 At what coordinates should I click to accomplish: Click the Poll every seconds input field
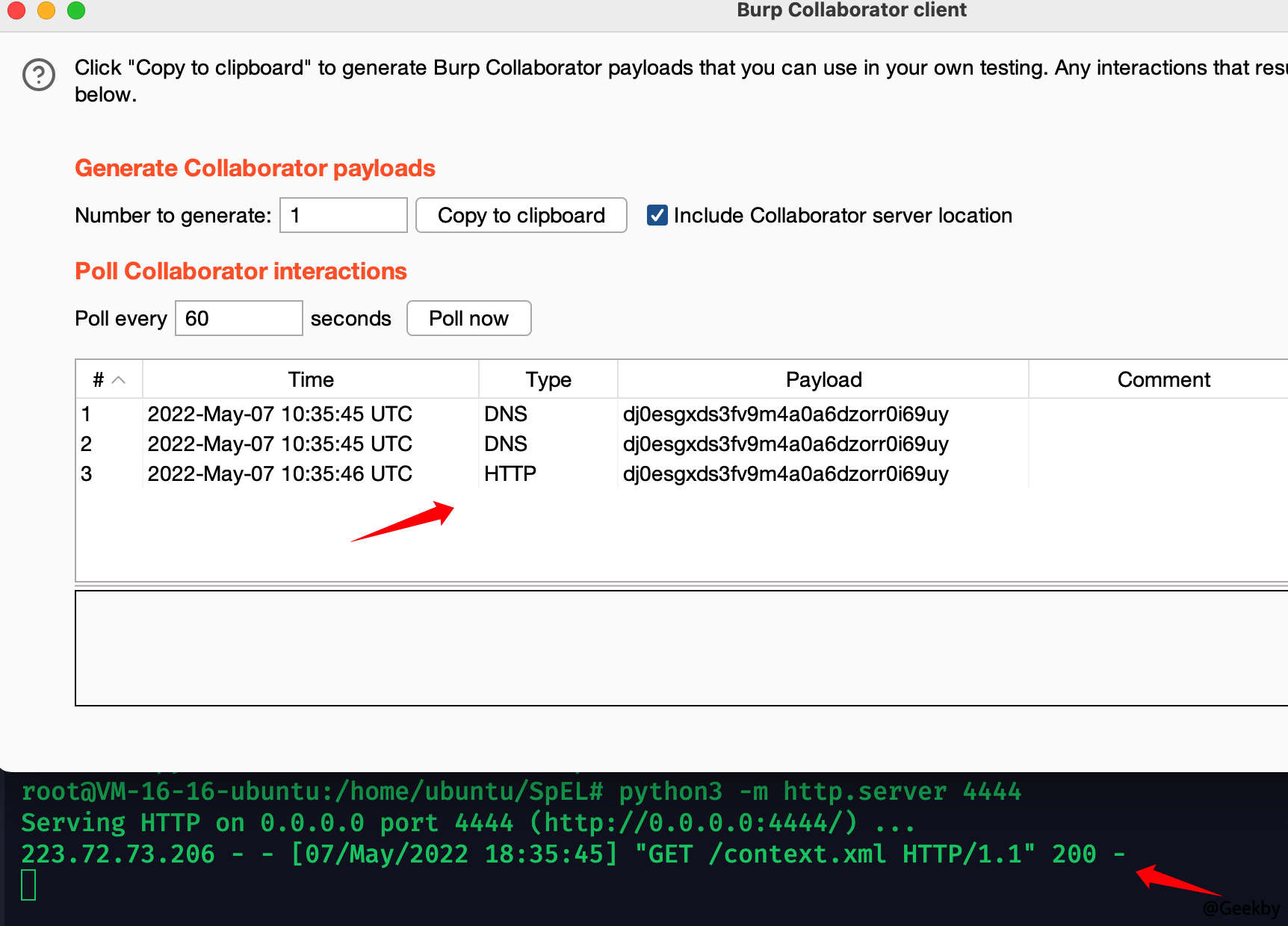point(238,318)
